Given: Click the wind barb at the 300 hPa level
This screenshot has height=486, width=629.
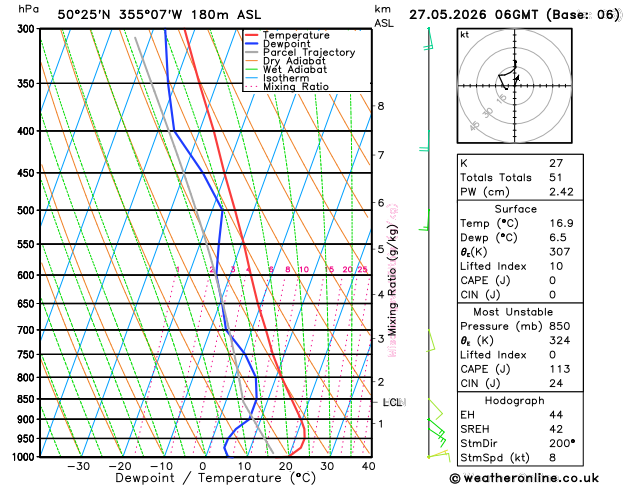Looking at the screenshot, I should (428, 39).
